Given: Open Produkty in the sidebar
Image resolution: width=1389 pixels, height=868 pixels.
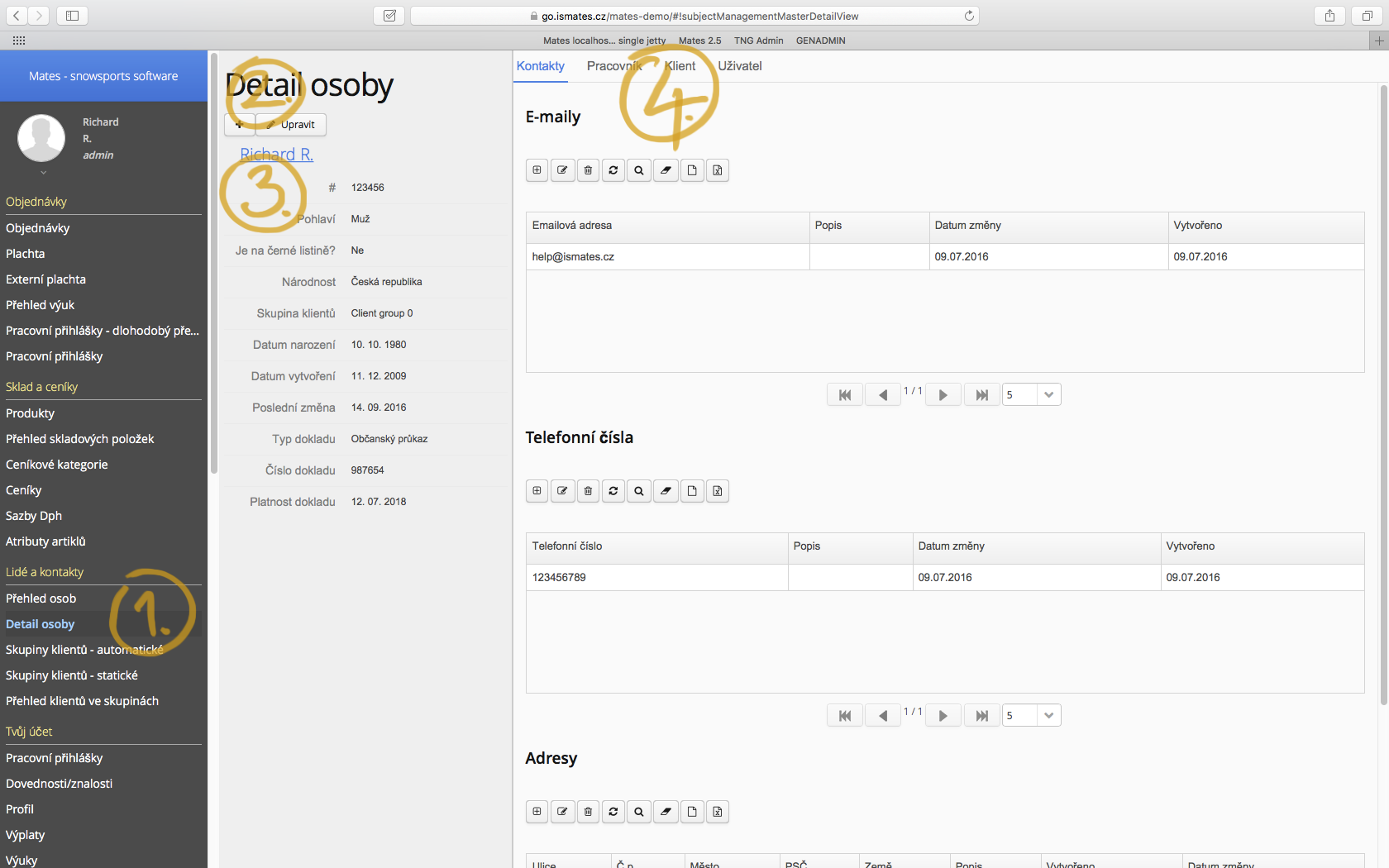Looking at the screenshot, I should pos(30,413).
